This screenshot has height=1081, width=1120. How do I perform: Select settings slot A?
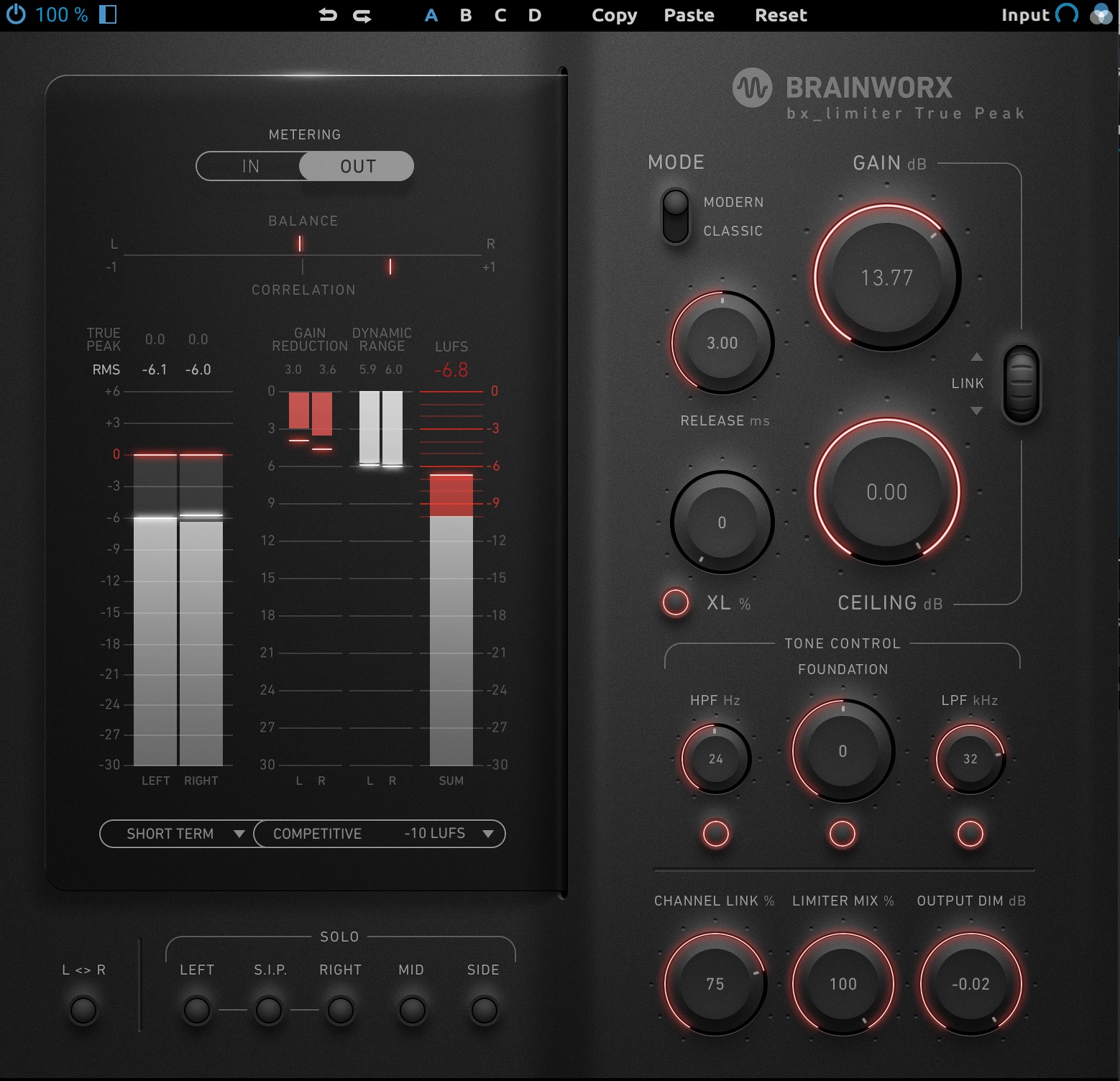click(x=431, y=15)
